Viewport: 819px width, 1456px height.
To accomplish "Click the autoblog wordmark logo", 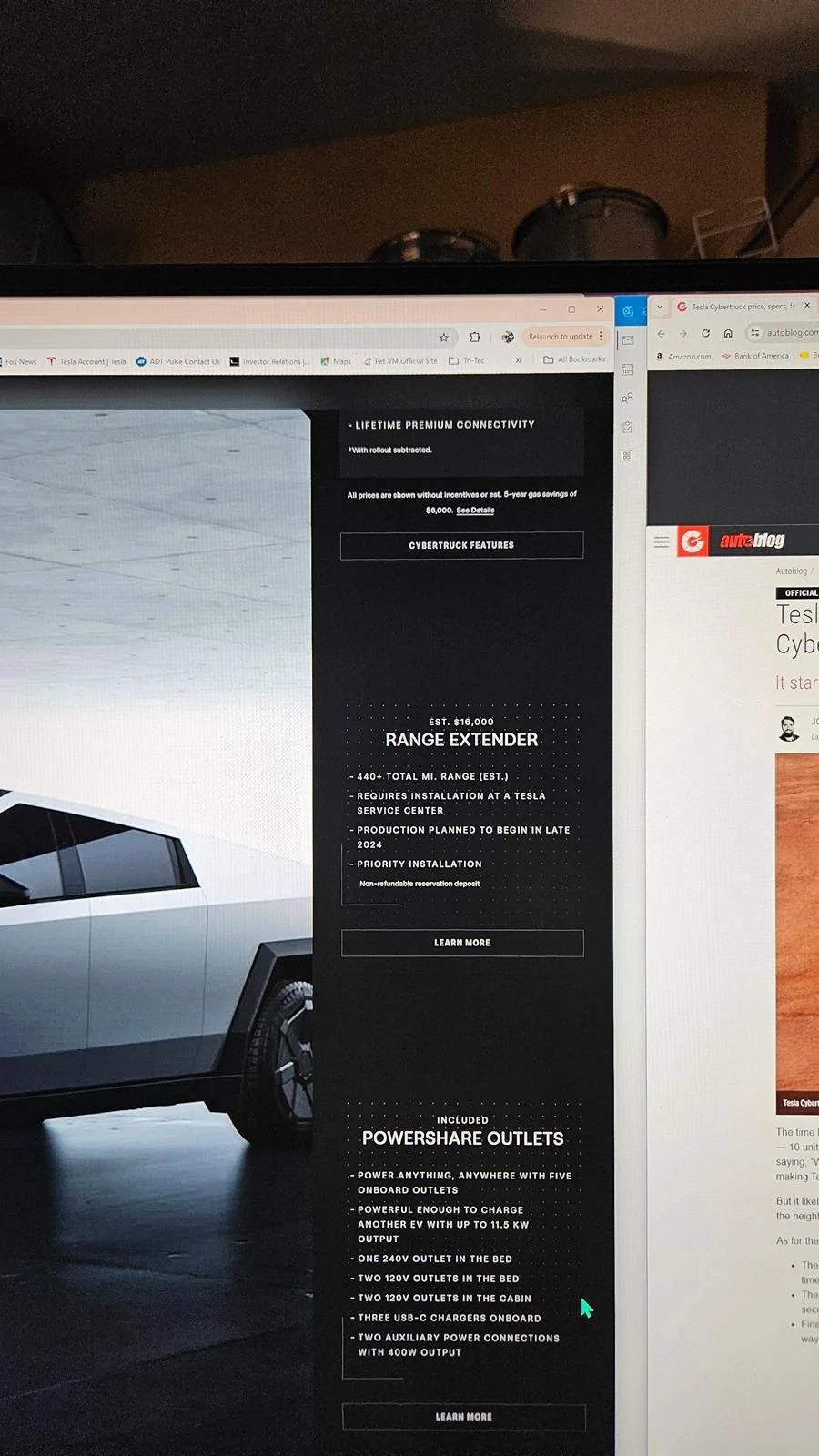I will tap(753, 541).
